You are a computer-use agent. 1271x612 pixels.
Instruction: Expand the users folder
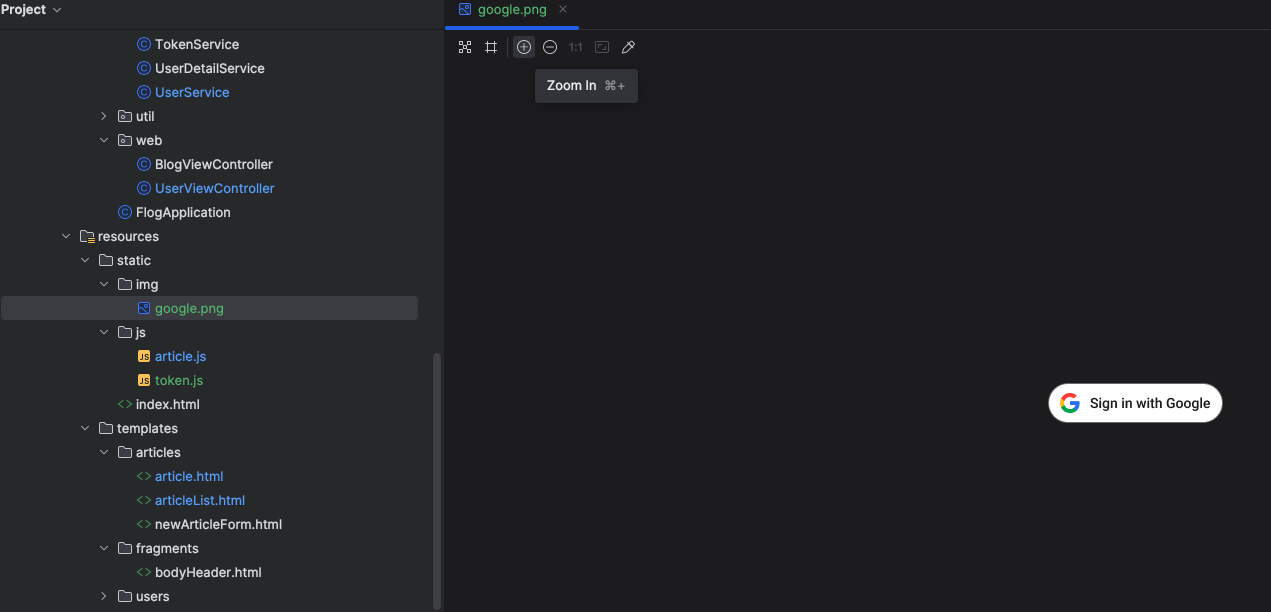coord(104,596)
